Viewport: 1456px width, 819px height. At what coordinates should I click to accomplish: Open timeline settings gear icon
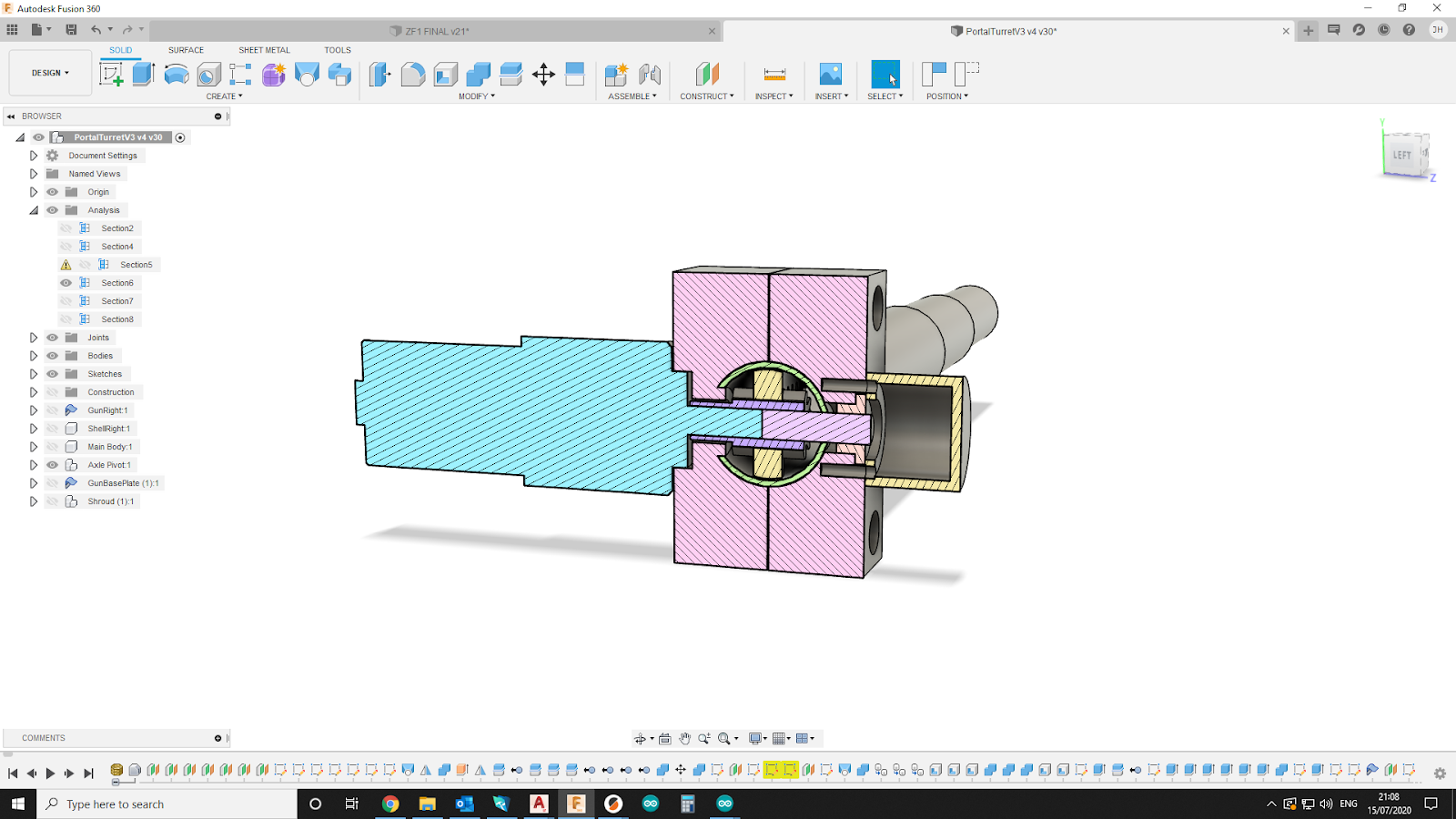point(1440,773)
